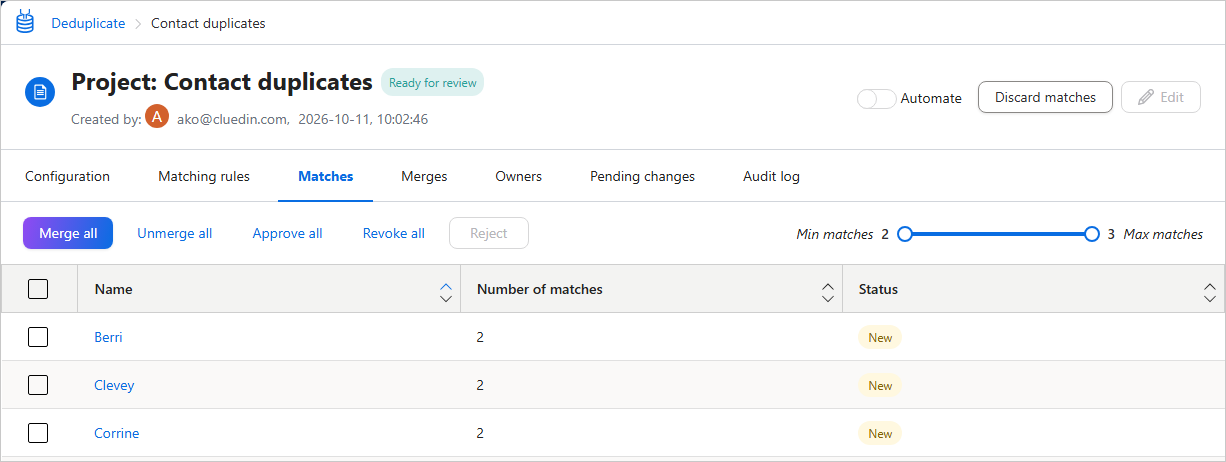Image resolution: width=1226 pixels, height=462 pixels.
Task: Click Approve all link
Action: point(287,233)
